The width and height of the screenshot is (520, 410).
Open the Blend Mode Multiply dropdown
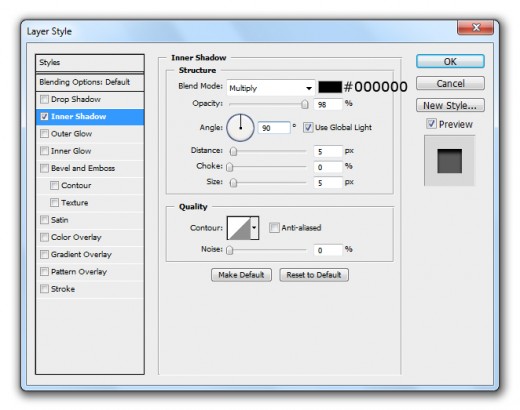[x=271, y=88]
